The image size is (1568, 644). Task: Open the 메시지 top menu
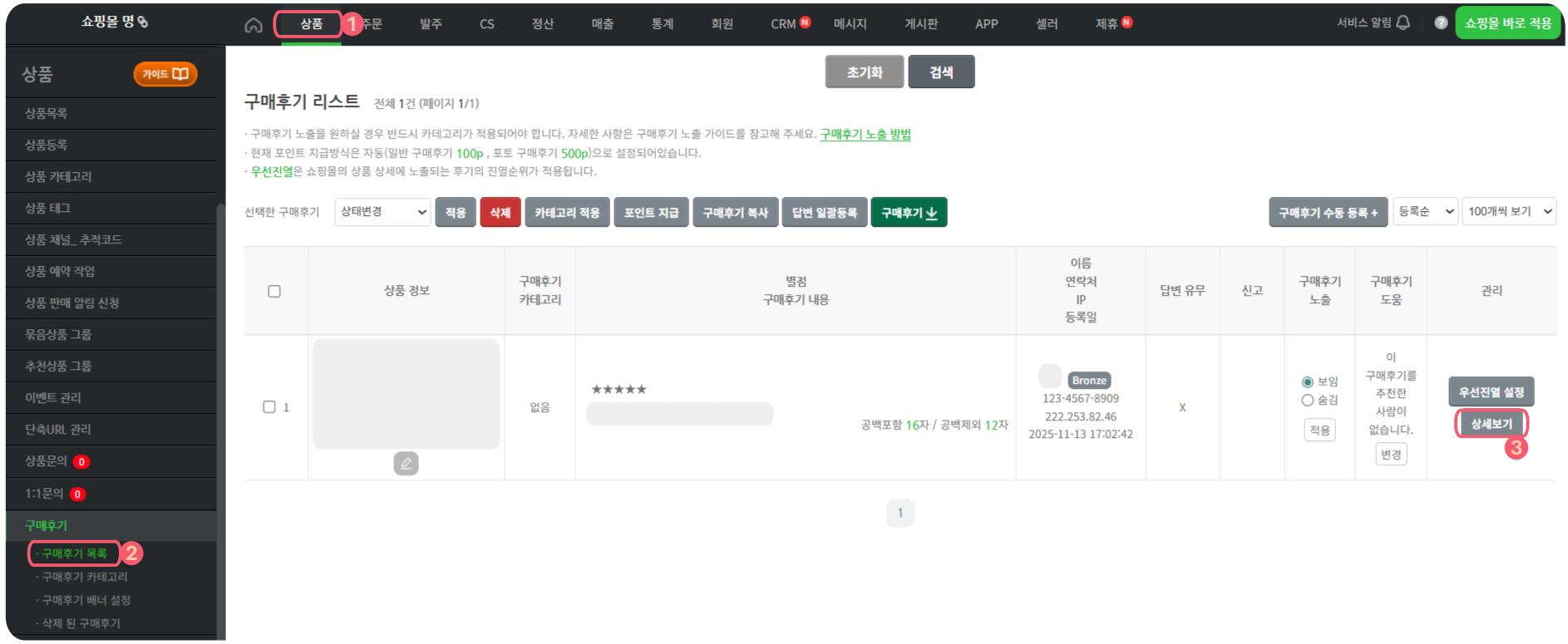coord(850,24)
